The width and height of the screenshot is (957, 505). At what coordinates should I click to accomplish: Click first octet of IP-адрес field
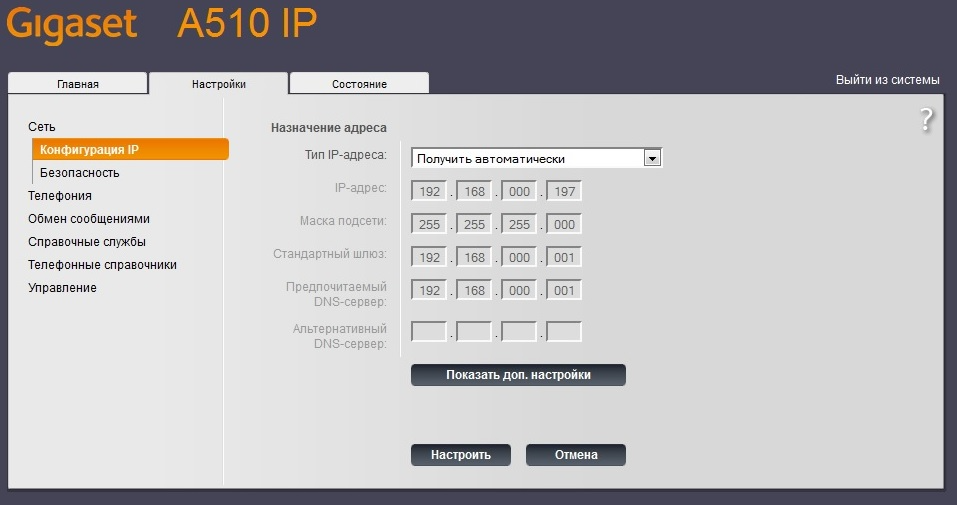pyautogui.click(x=429, y=191)
